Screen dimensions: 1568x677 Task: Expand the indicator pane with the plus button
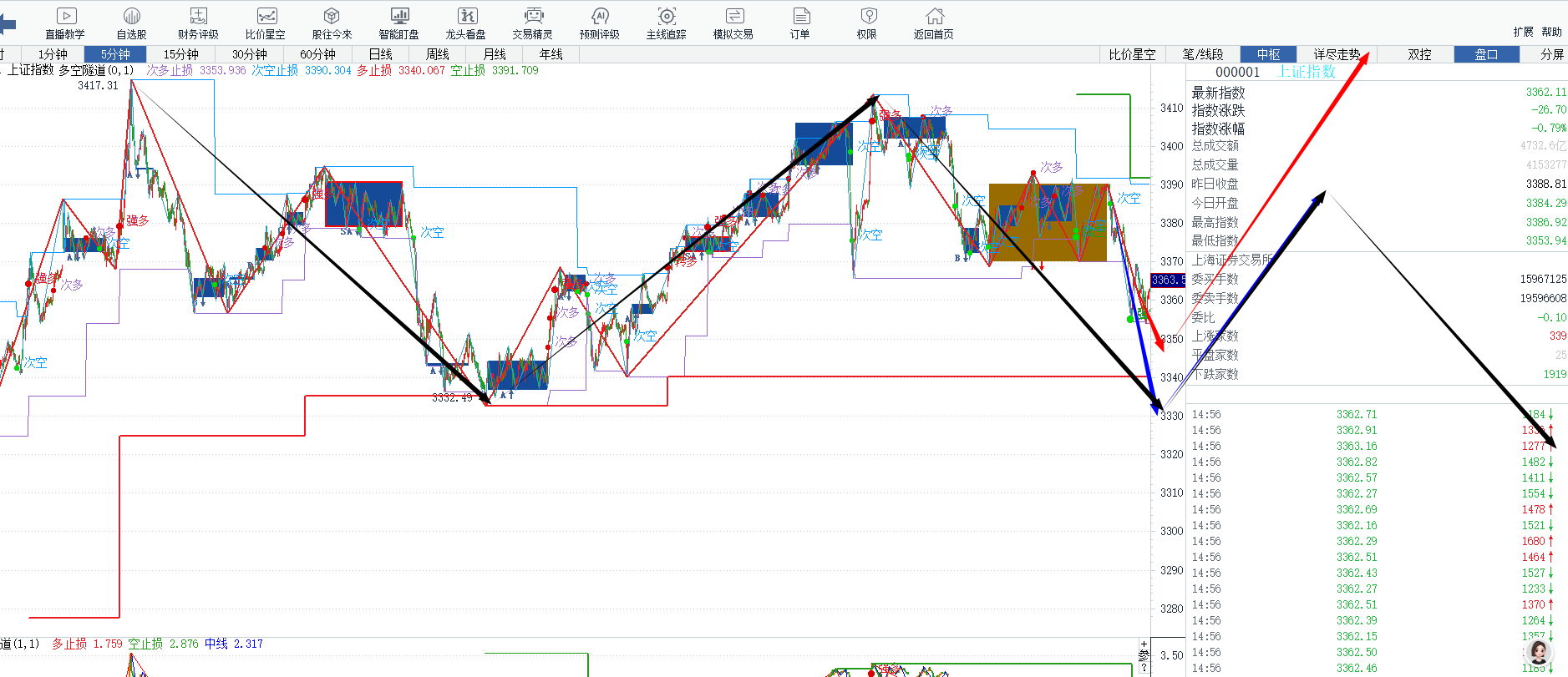tap(1144, 644)
